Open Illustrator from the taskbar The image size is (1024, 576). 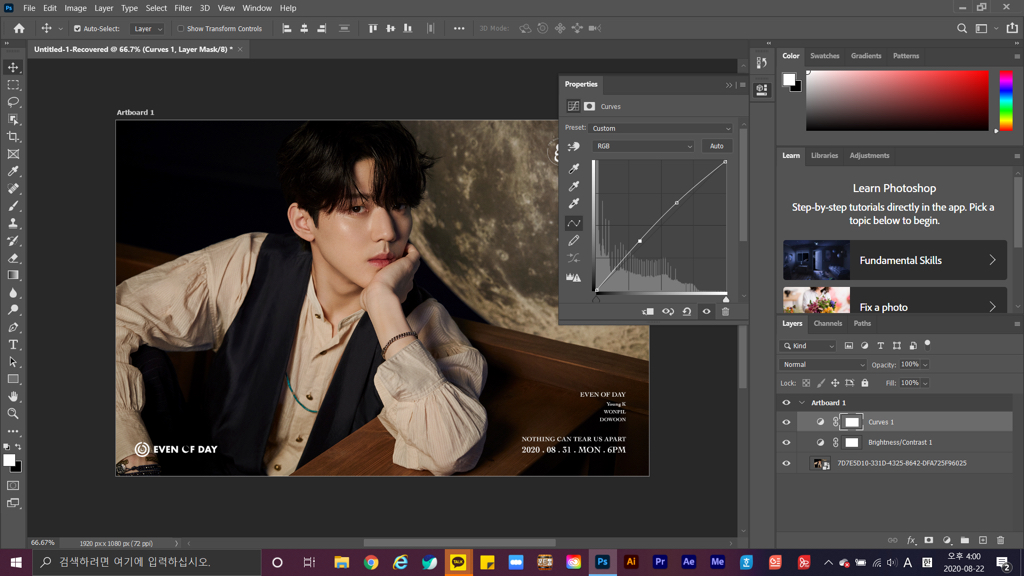tap(631, 562)
